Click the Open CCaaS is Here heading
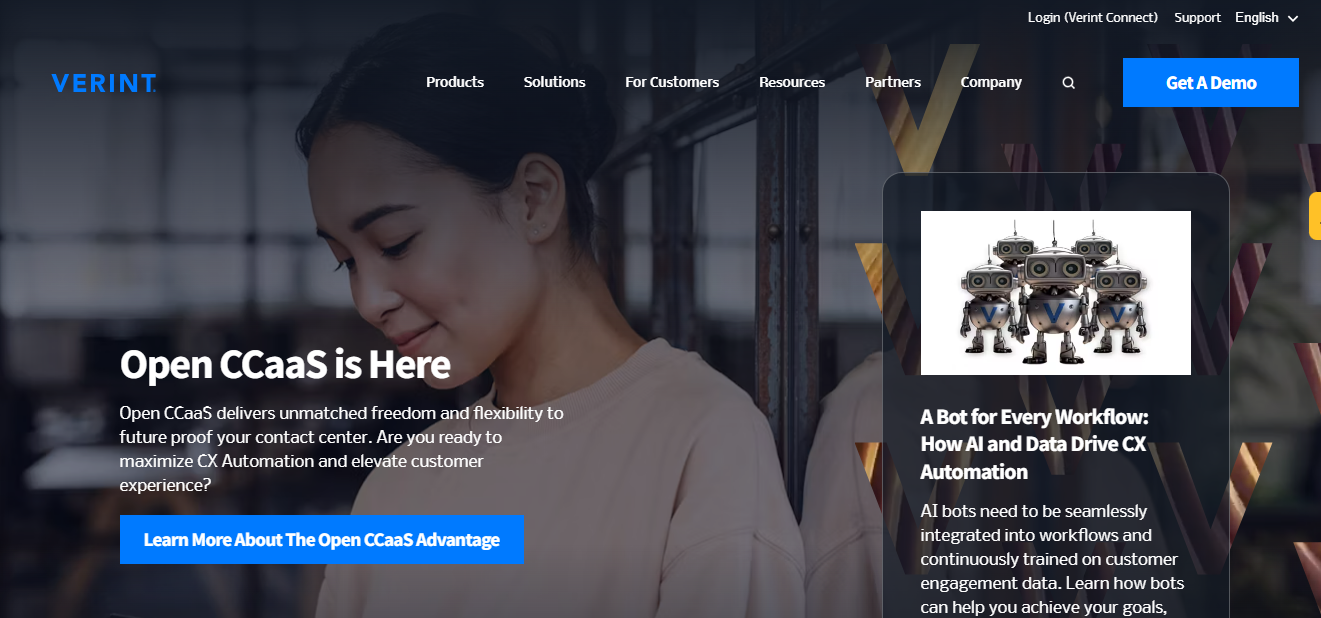The image size is (1321, 618). coord(285,365)
